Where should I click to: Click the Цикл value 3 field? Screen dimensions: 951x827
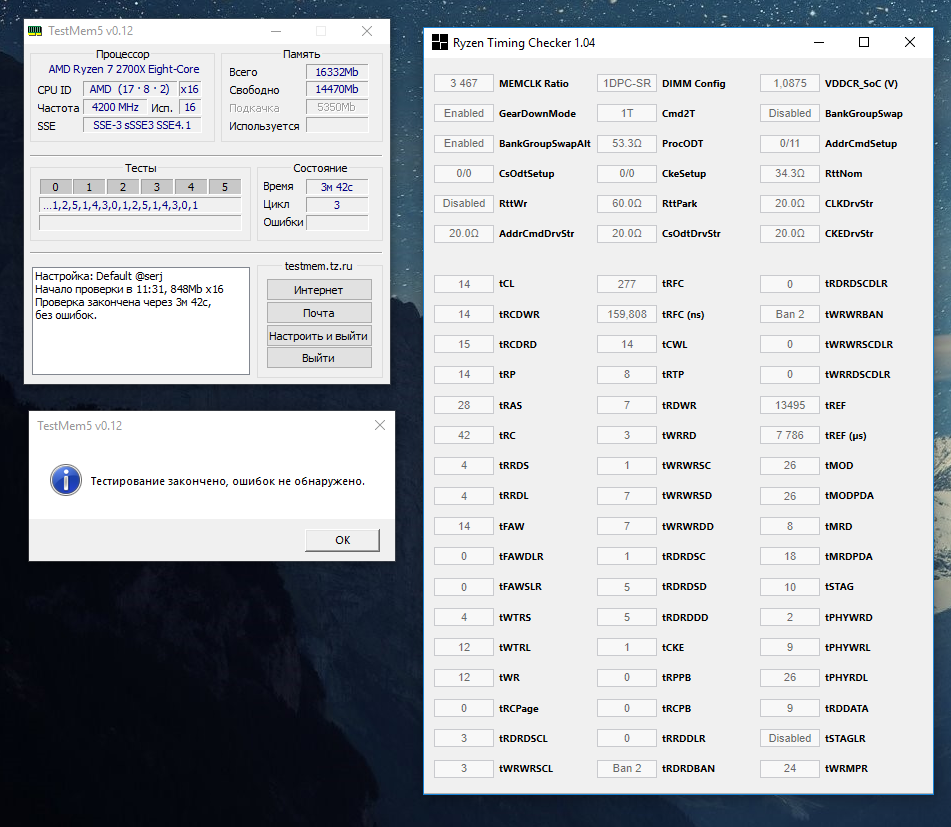pos(337,205)
